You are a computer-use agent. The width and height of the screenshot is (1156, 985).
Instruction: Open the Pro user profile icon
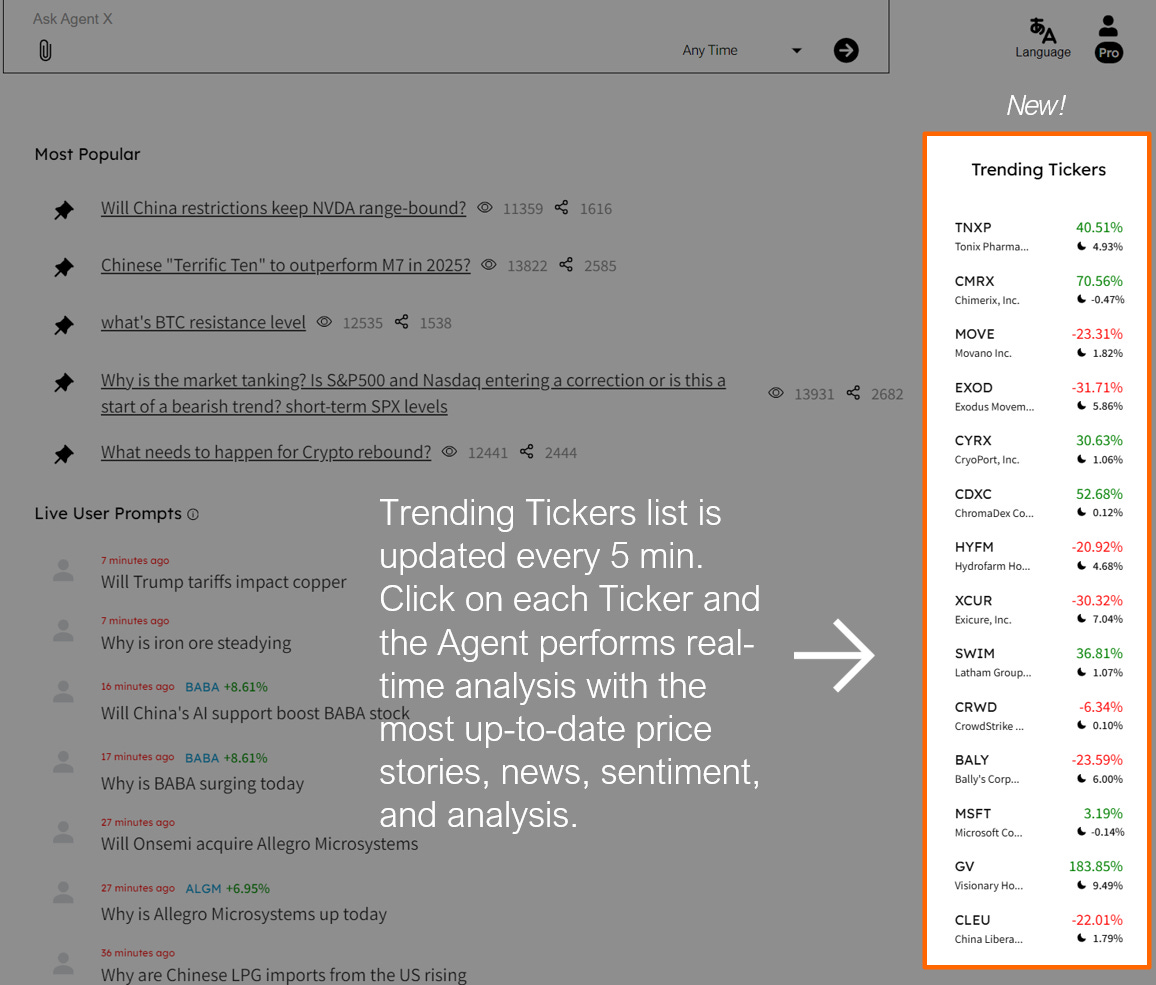[1108, 38]
